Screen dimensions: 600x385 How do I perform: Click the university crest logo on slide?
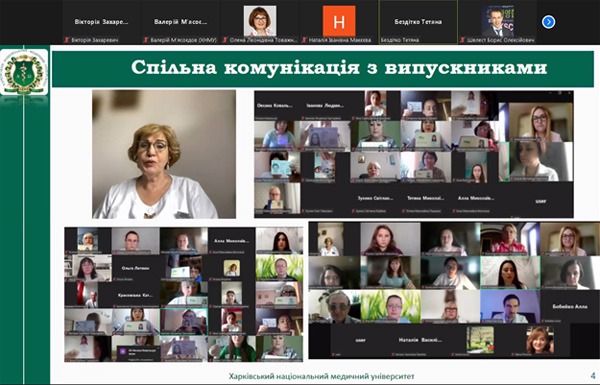[x=24, y=72]
